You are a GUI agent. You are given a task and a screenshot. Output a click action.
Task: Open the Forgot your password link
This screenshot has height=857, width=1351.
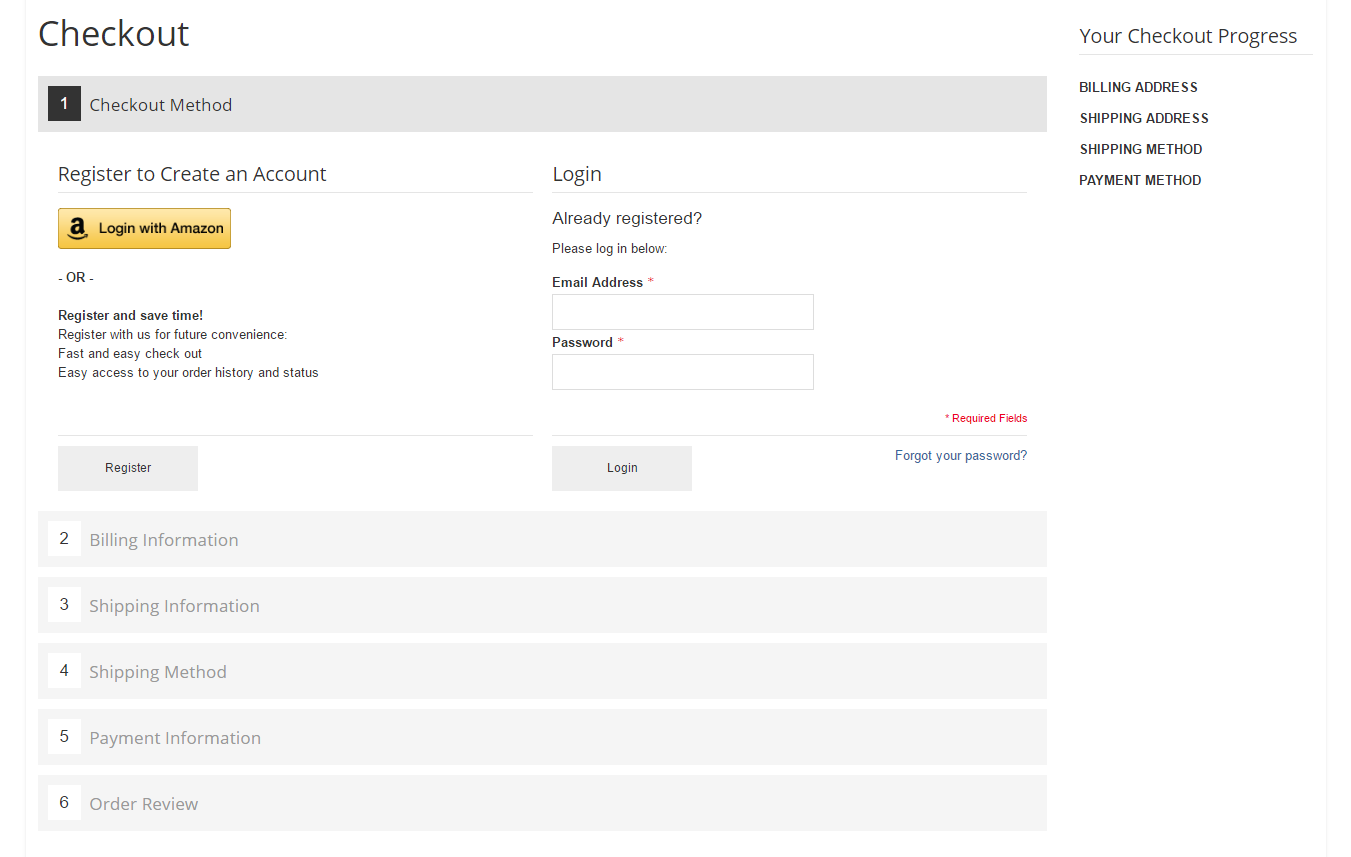[x=960, y=456]
